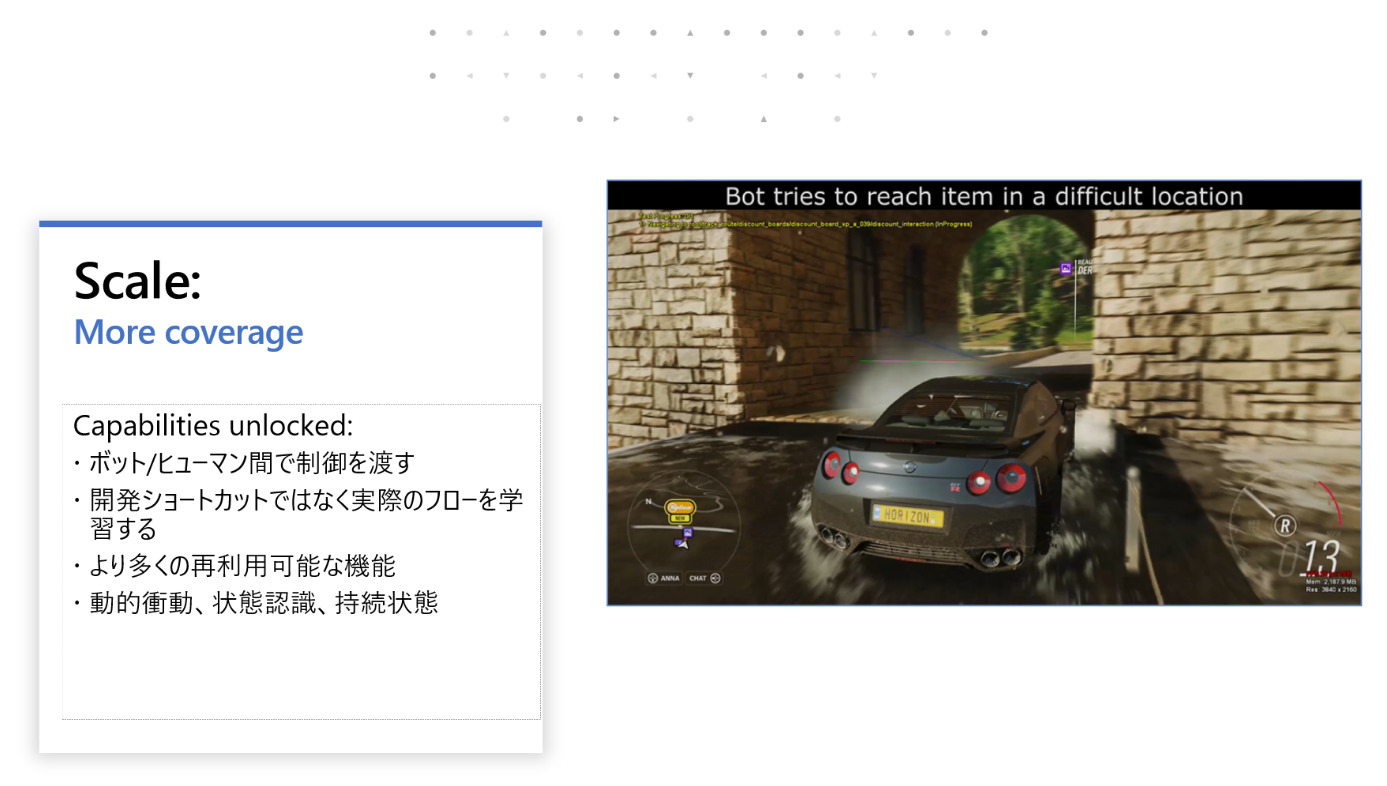
Task: Select the yellow NEW badge on minimap
Action: pos(680,518)
